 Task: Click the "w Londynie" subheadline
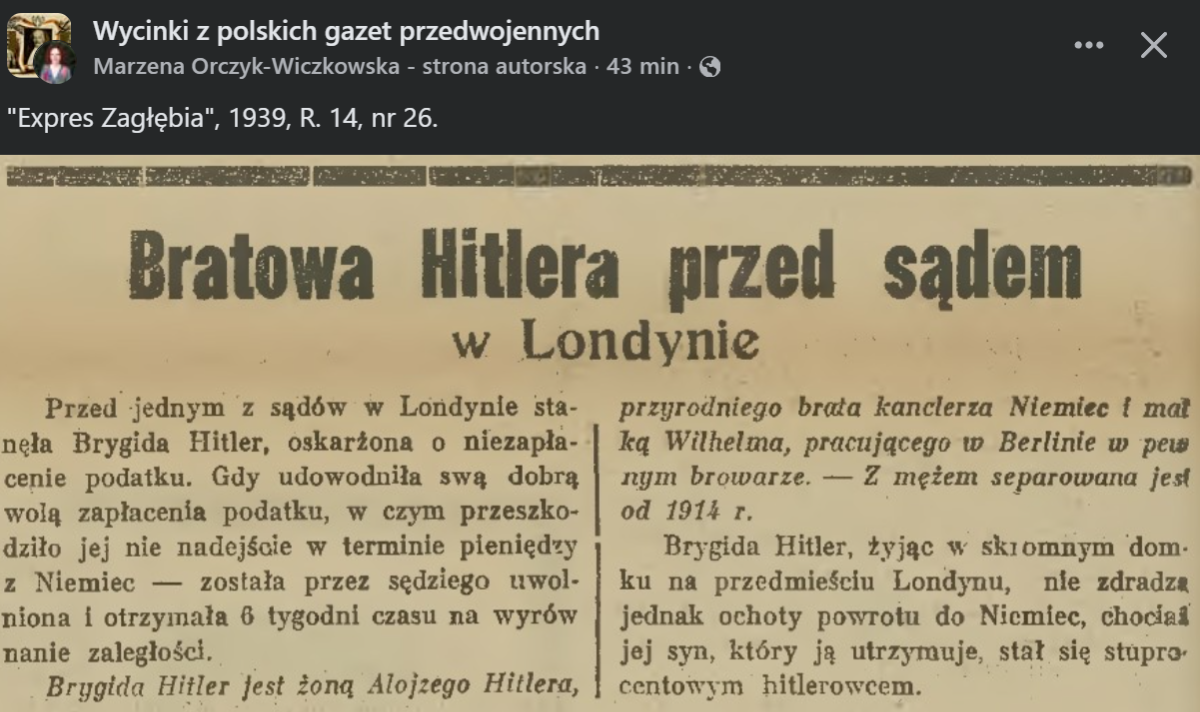605,342
